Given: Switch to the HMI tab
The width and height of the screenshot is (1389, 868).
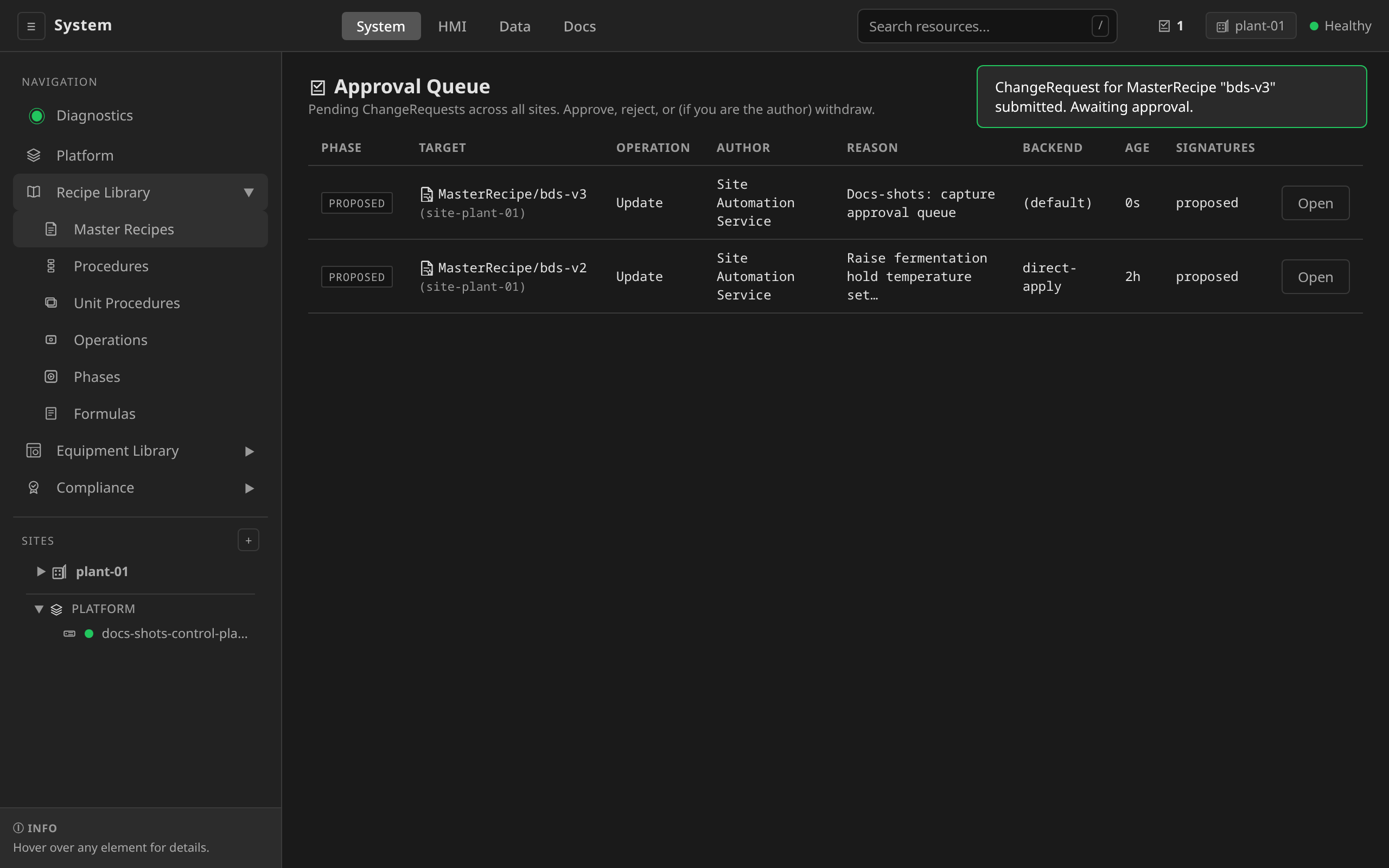Looking at the screenshot, I should point(453,27).
